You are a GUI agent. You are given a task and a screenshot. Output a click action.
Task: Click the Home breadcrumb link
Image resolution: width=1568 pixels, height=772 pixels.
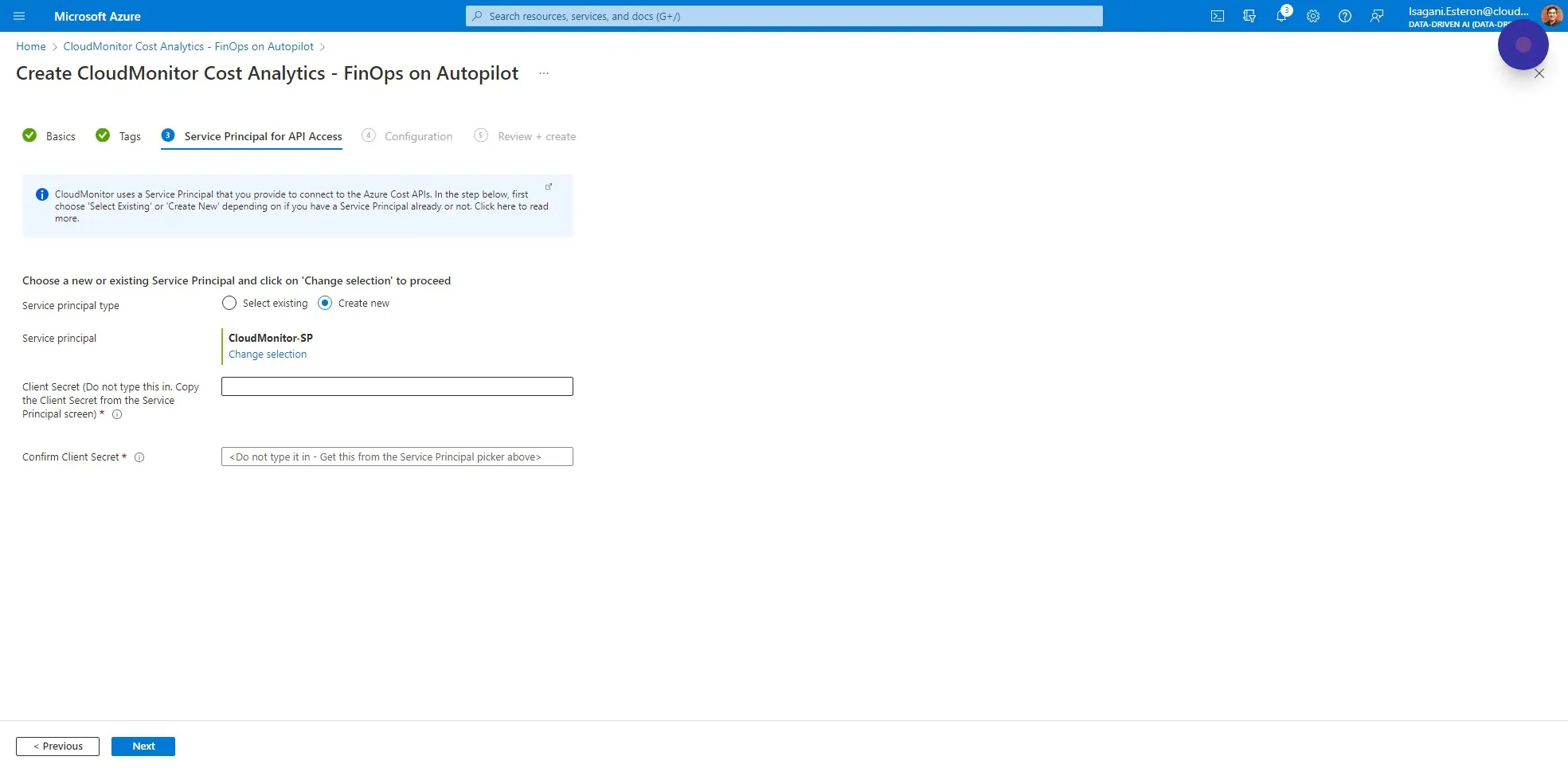click(31, 46)
